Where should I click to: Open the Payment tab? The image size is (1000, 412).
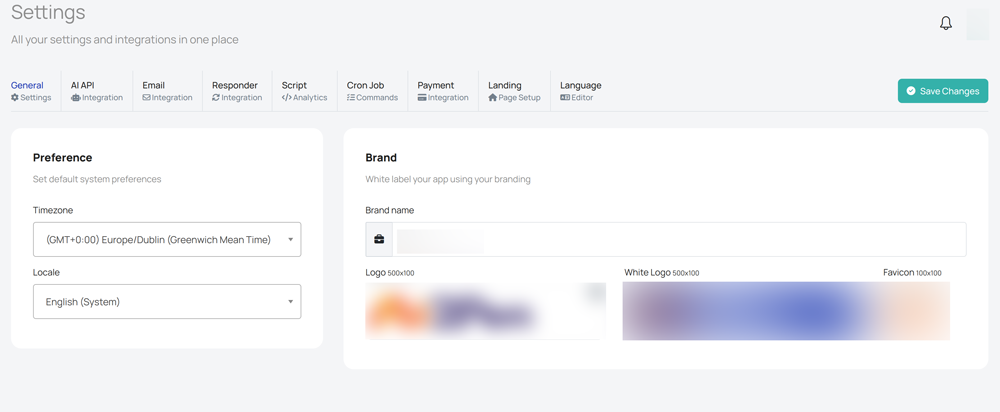pyautogui.click(x=443, y=91)
